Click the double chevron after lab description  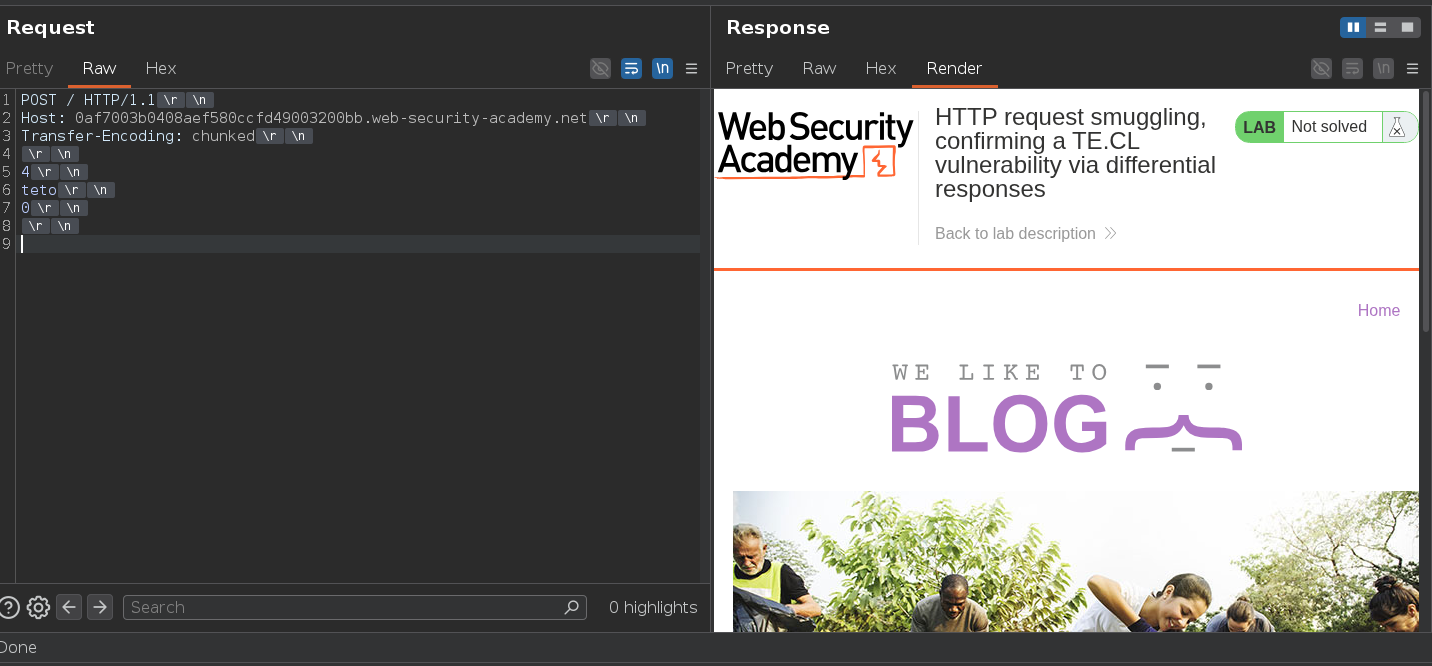tap(1110, 233)
